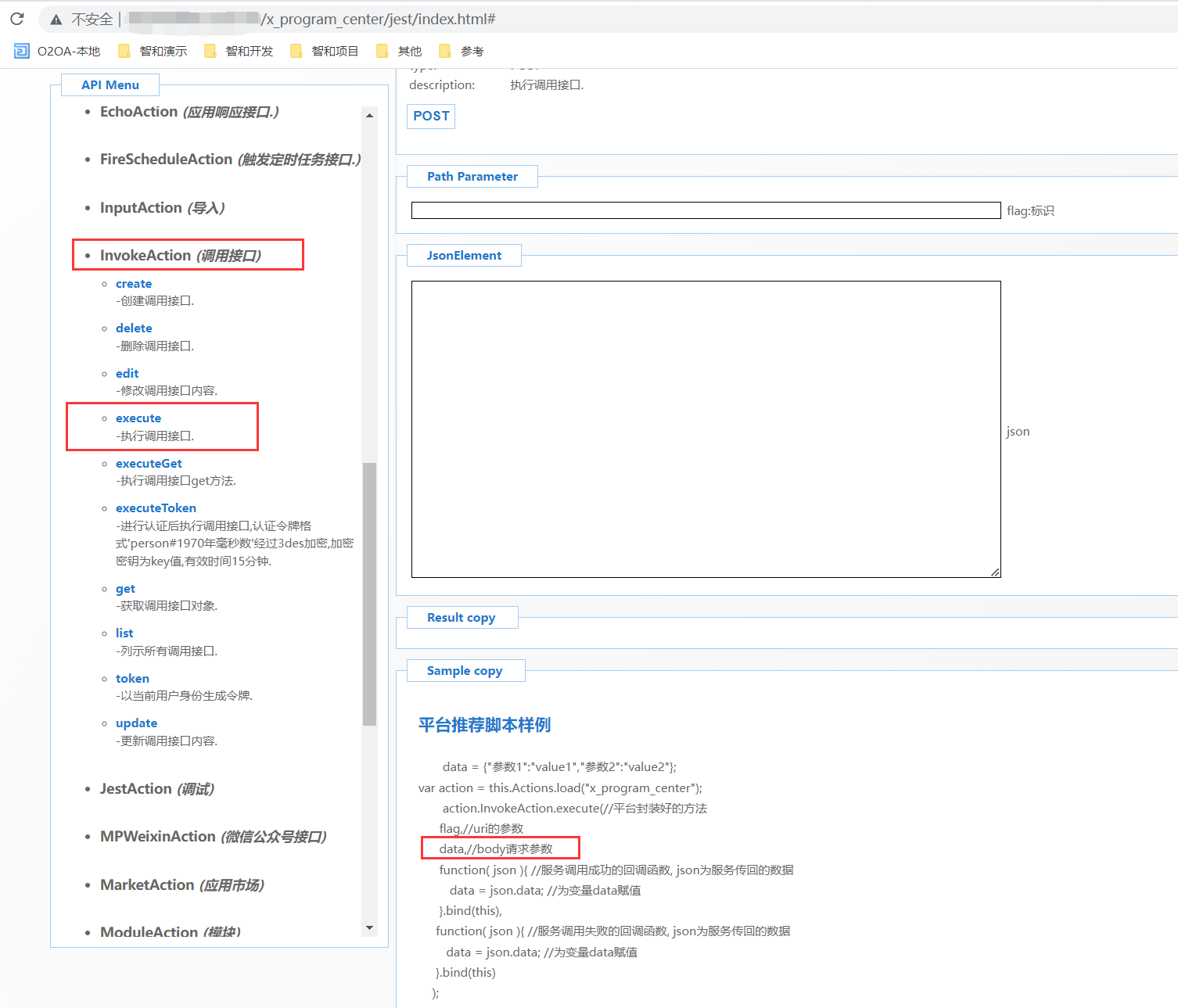The image size is (1178, 1008).
Task: Collapse InvokeAction (调用接口) entry
Action: point(181,256)
